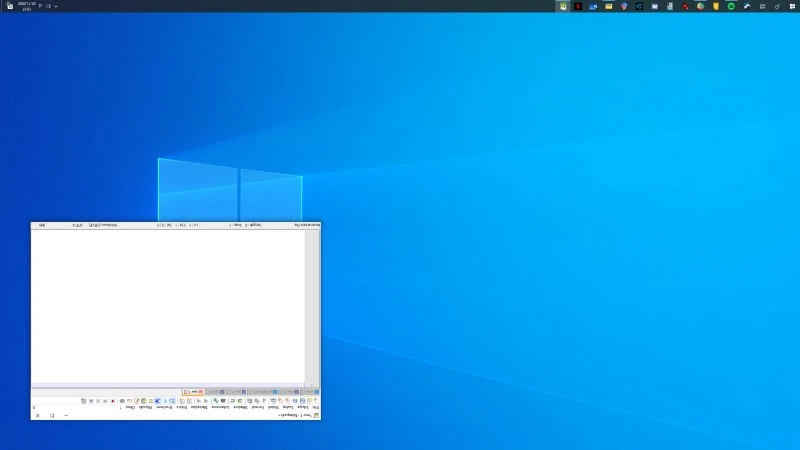Start macro recording with the red dot icon
Screen dimensions: 800x450
coord(112,400)
